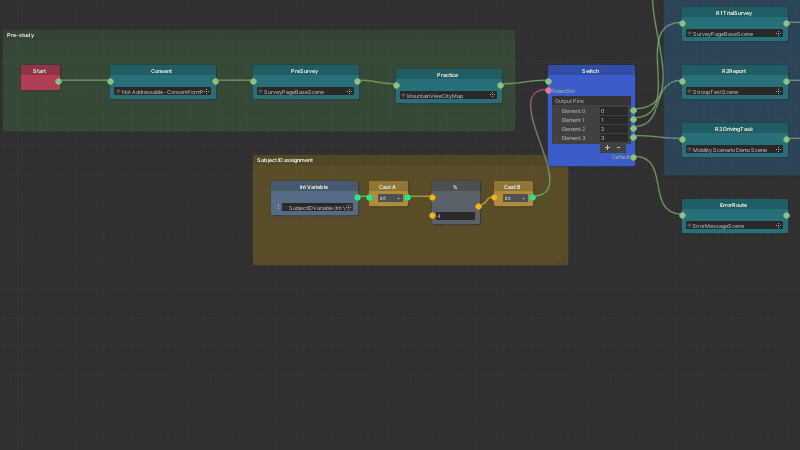The width and height of the screenshot is (800, 450).
Task: Edit the Element 0 value field
Action: pos(614,111)
